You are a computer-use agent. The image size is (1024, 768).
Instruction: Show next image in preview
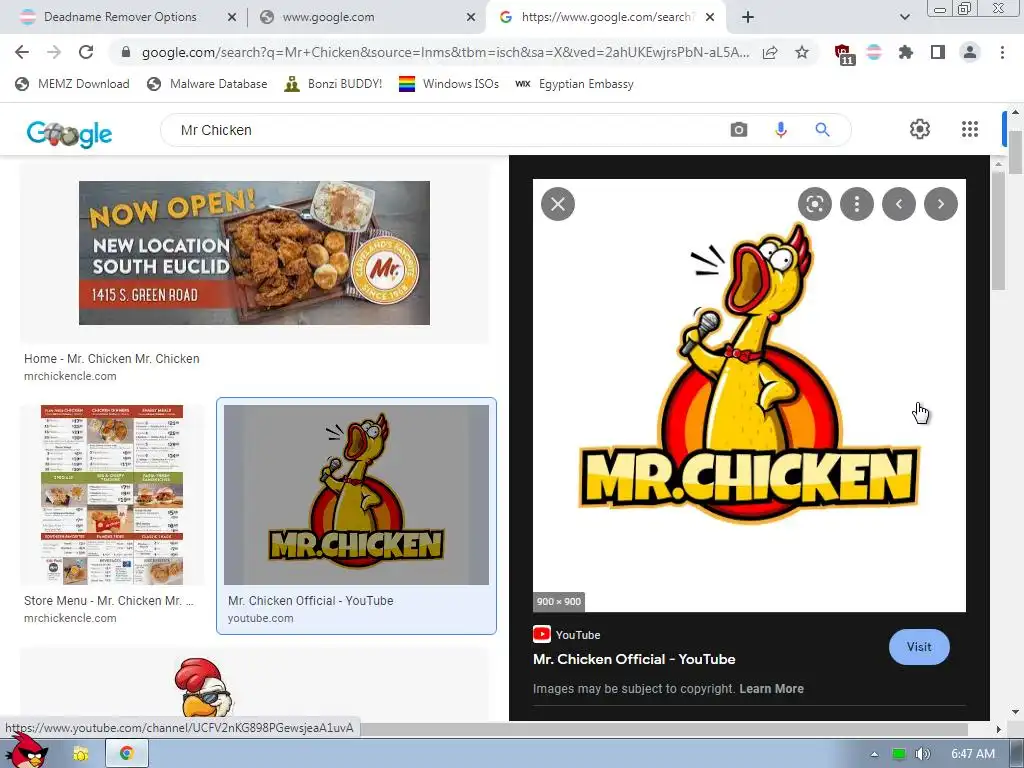(940, 204)
